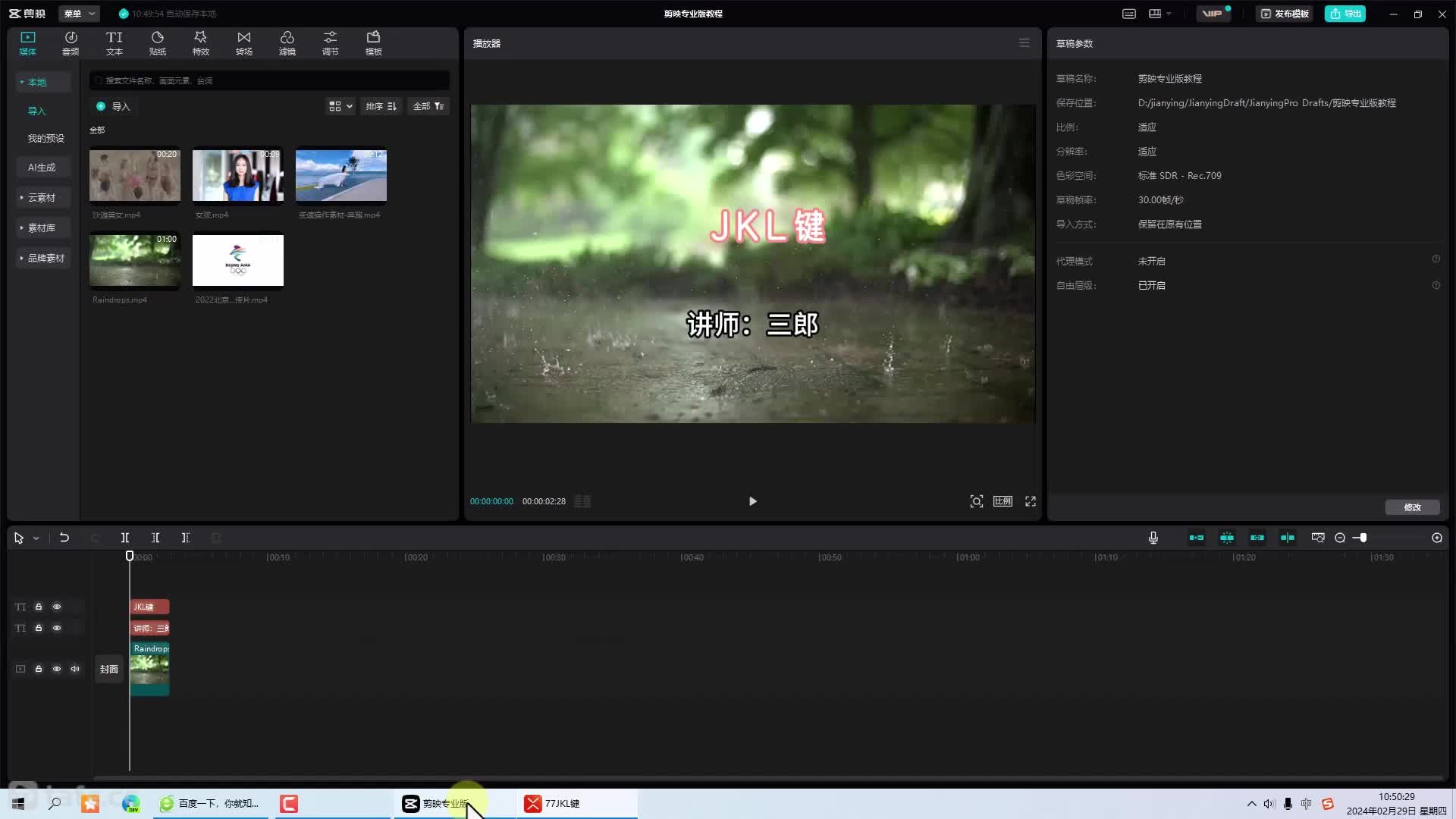This screenshot has height=819, width=1456.
Task: Select the pointer selection tool
Action: [x=19, y=538]
